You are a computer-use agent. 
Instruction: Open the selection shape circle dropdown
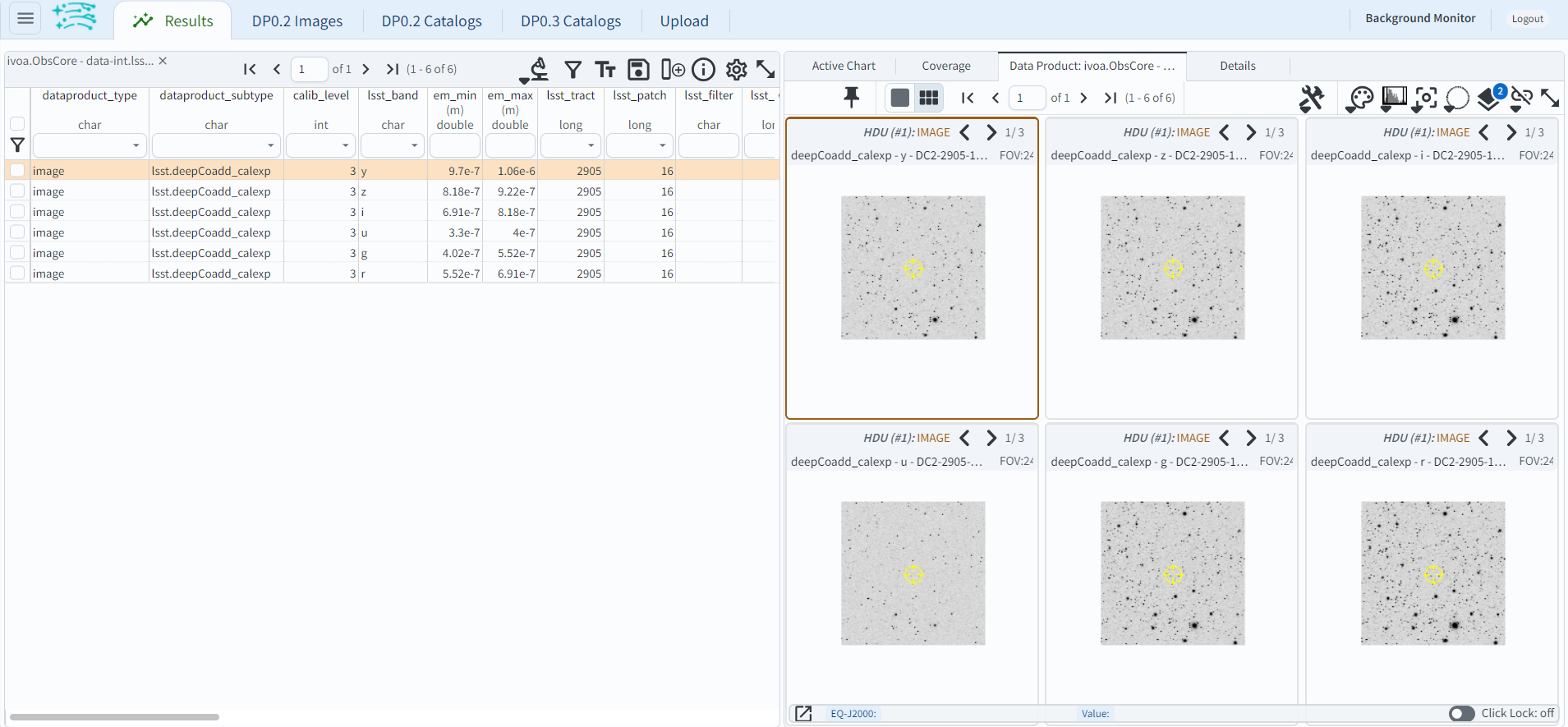[1456, 99]
